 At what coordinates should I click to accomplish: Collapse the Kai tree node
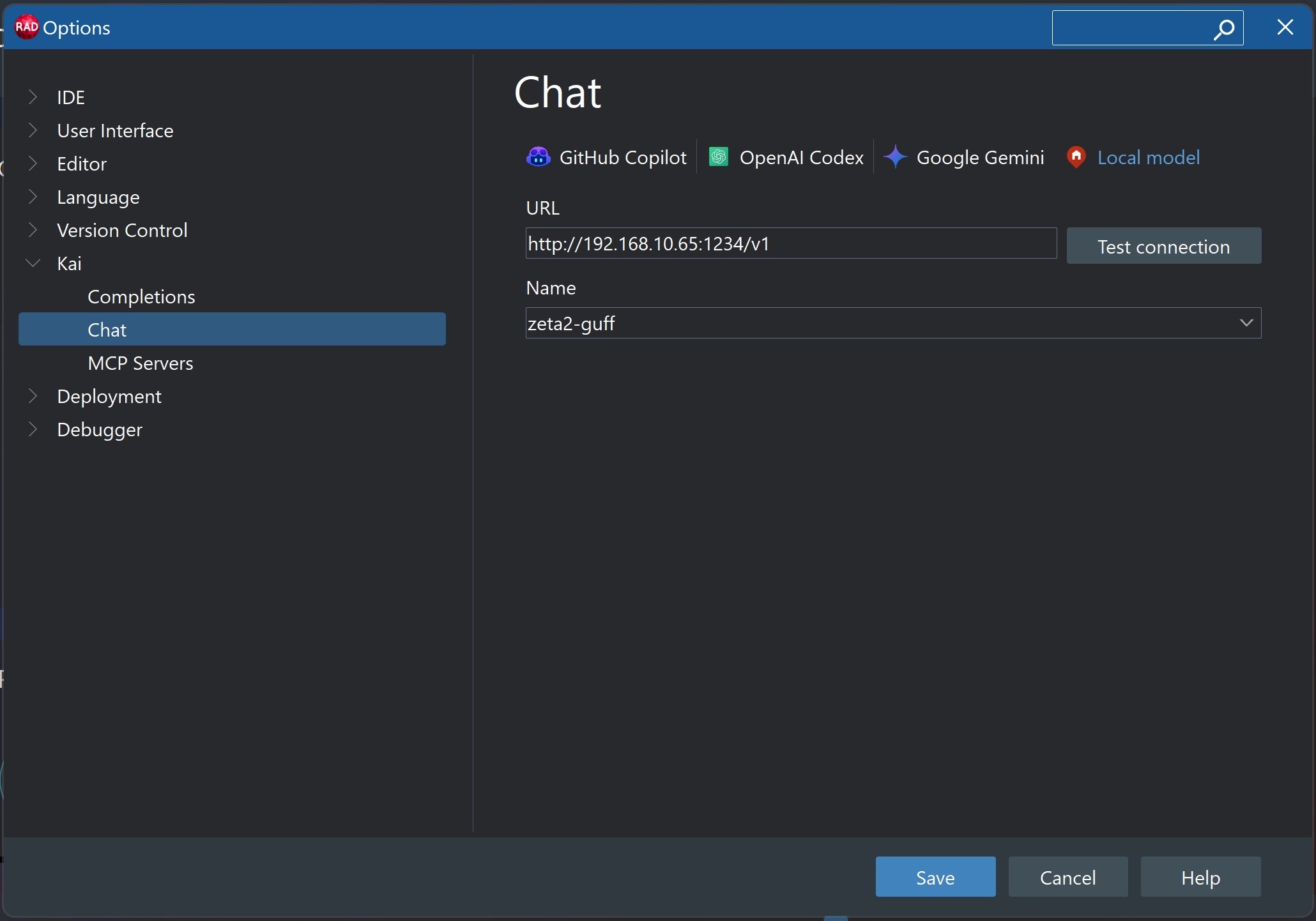[33, 263]
